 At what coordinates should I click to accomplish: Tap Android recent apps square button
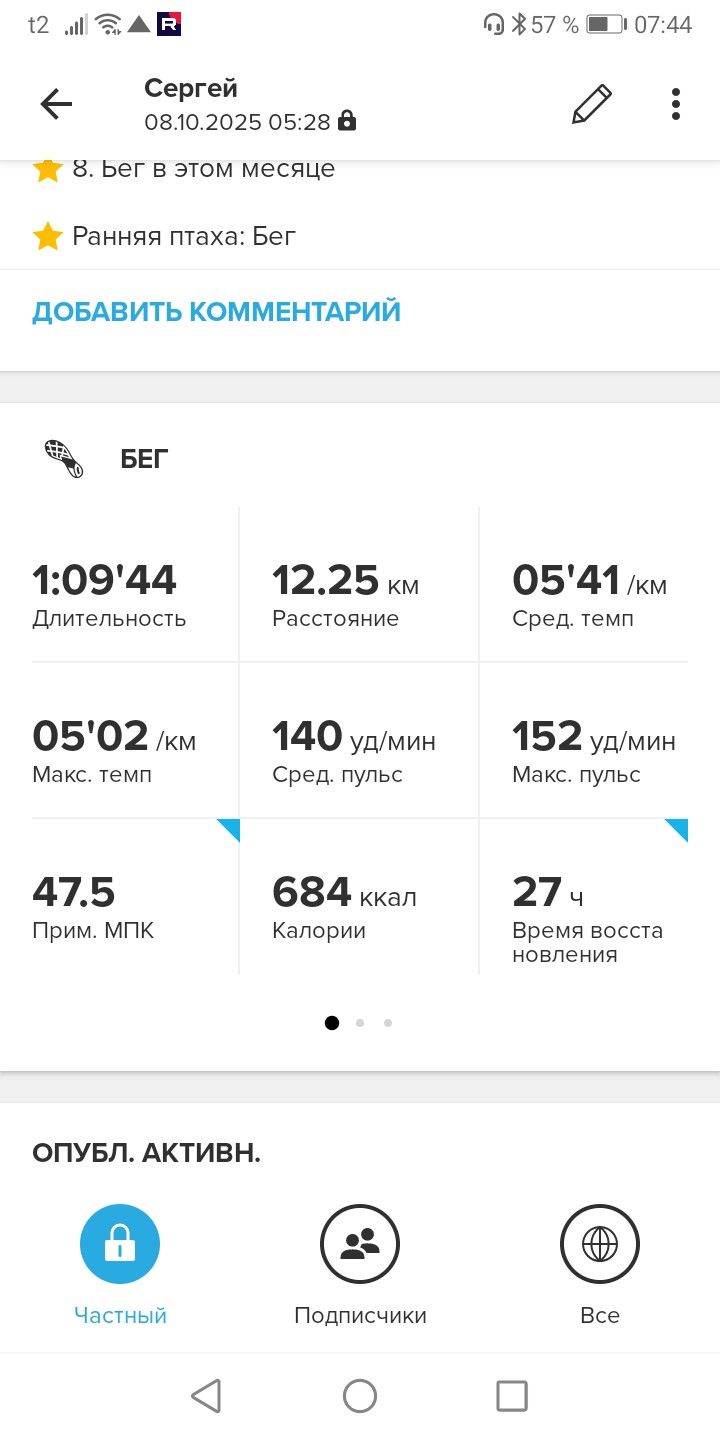tap(512, 1396)
